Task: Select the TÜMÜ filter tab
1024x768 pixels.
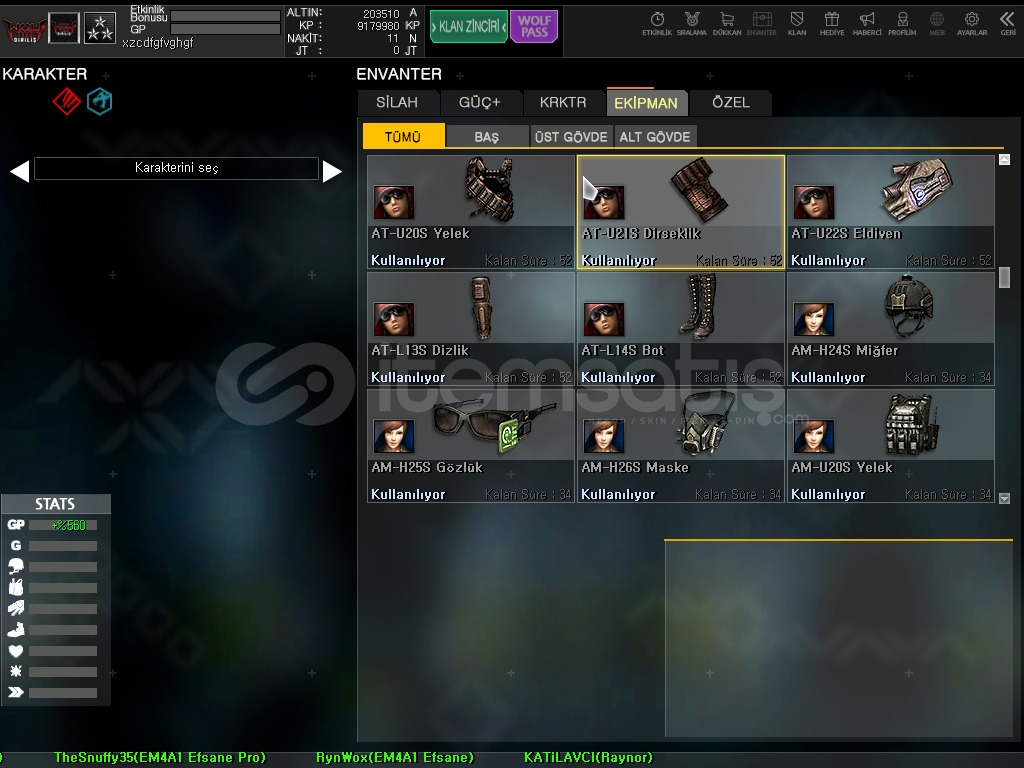Action: coord(404,136)
